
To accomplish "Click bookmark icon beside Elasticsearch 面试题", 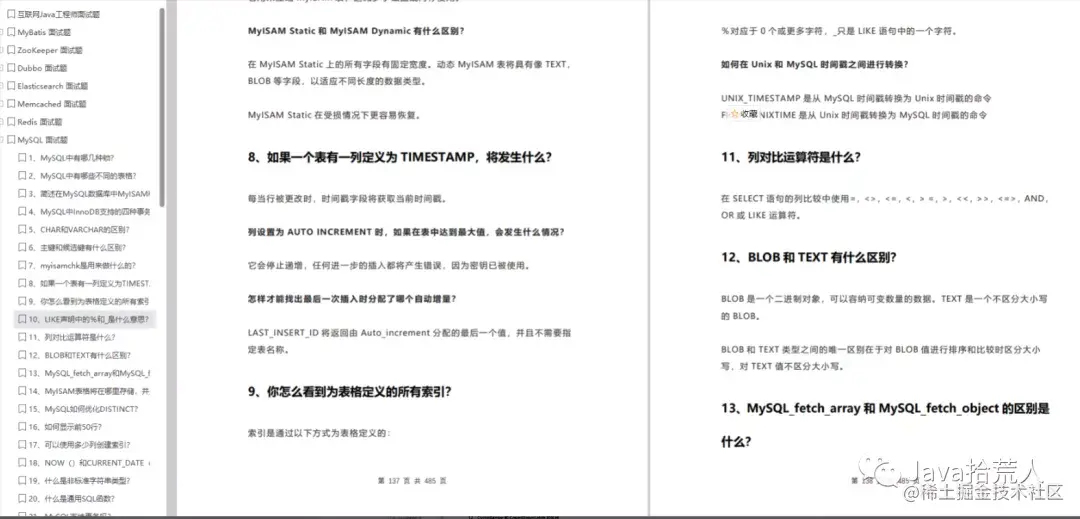I will [11, 86].
